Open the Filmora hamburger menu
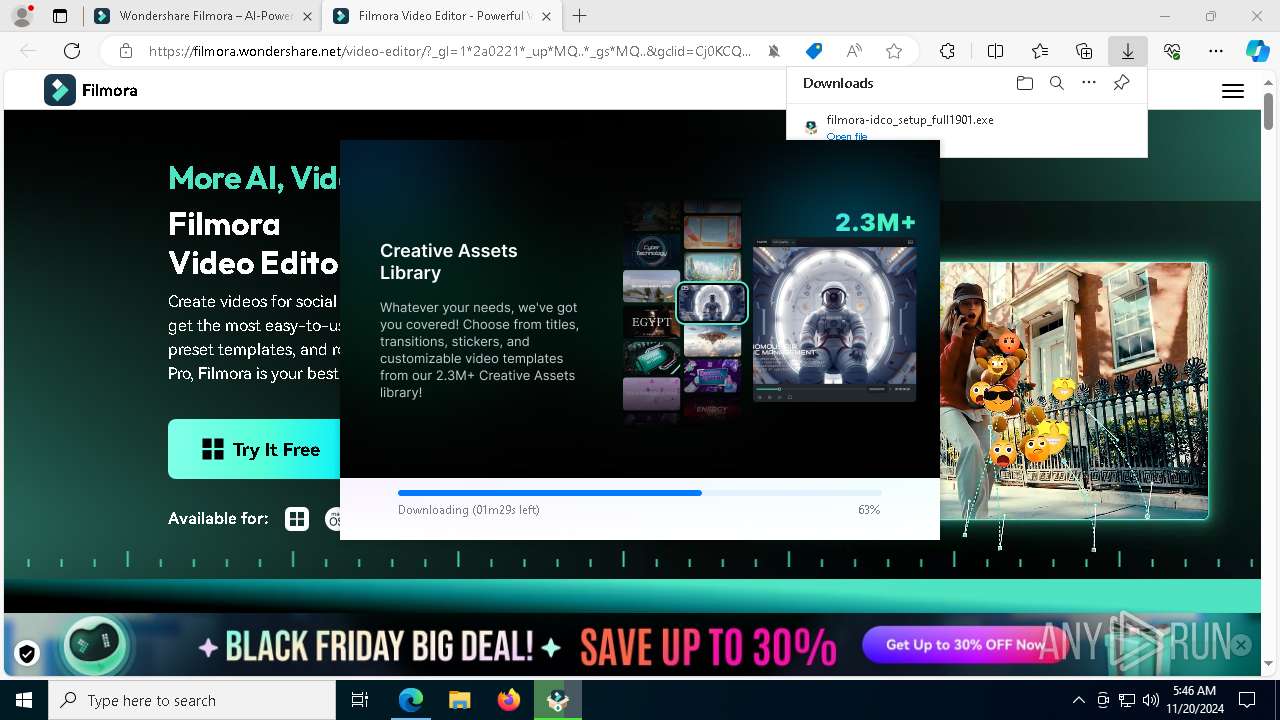 1233,91
